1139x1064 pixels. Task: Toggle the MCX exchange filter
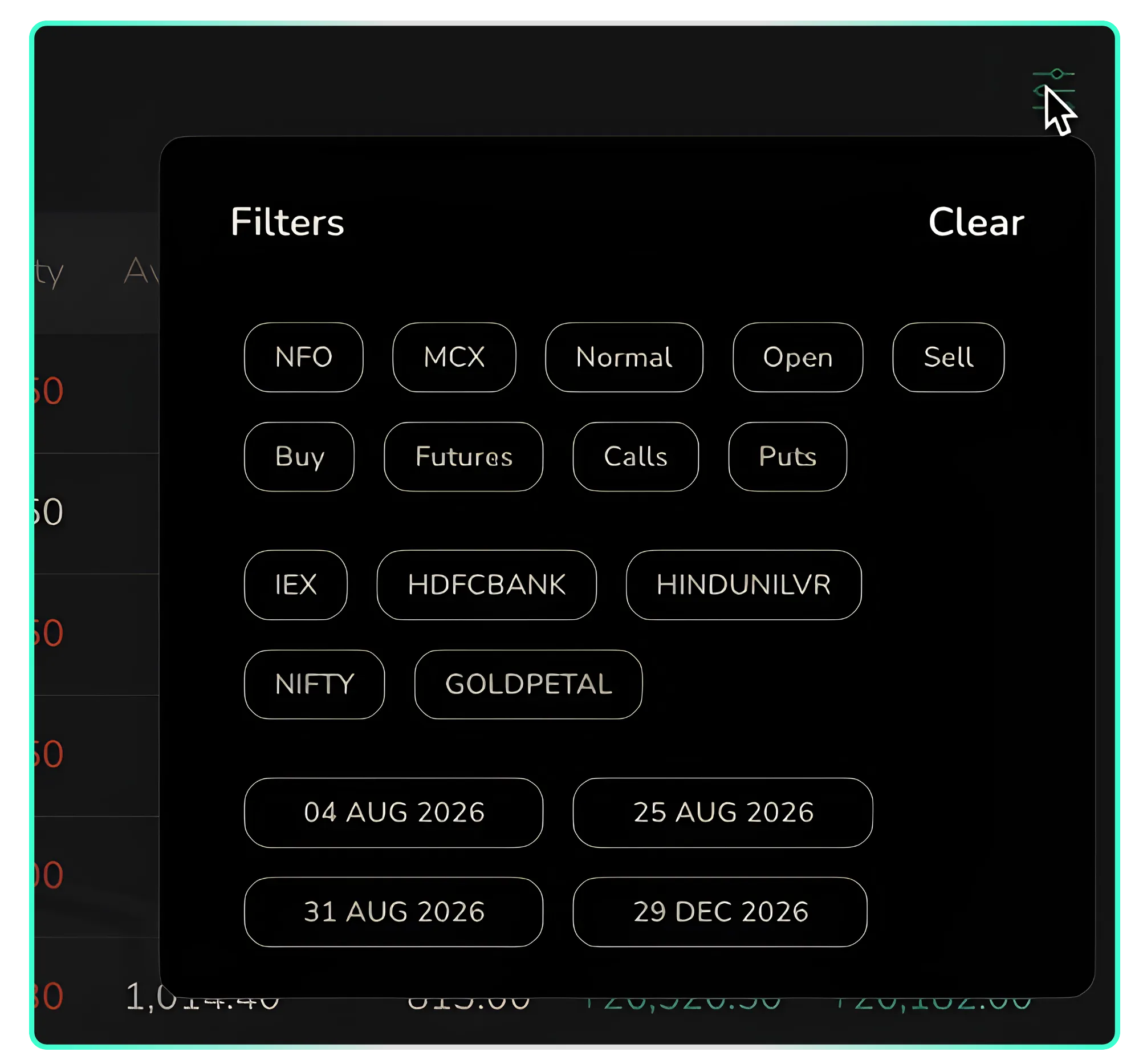click(454, 357)
